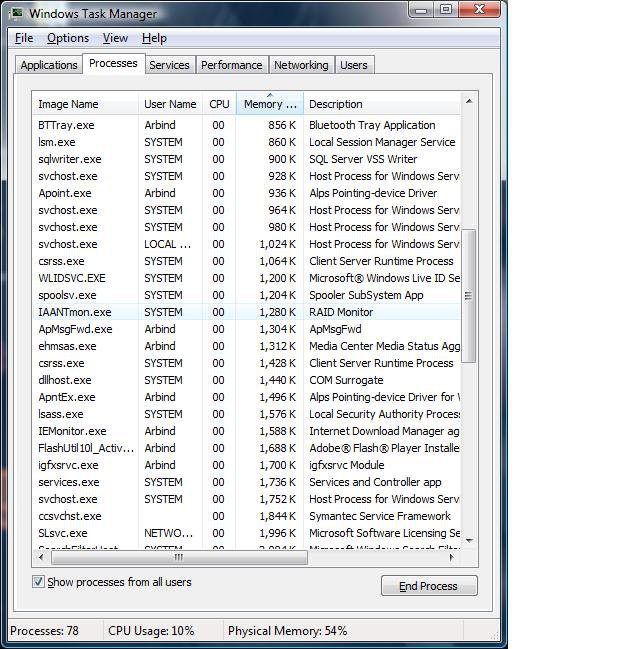Click the vertical scrollbar thumb
The image size is (640, 649).
pyautogui.click(x=469, y=296)
